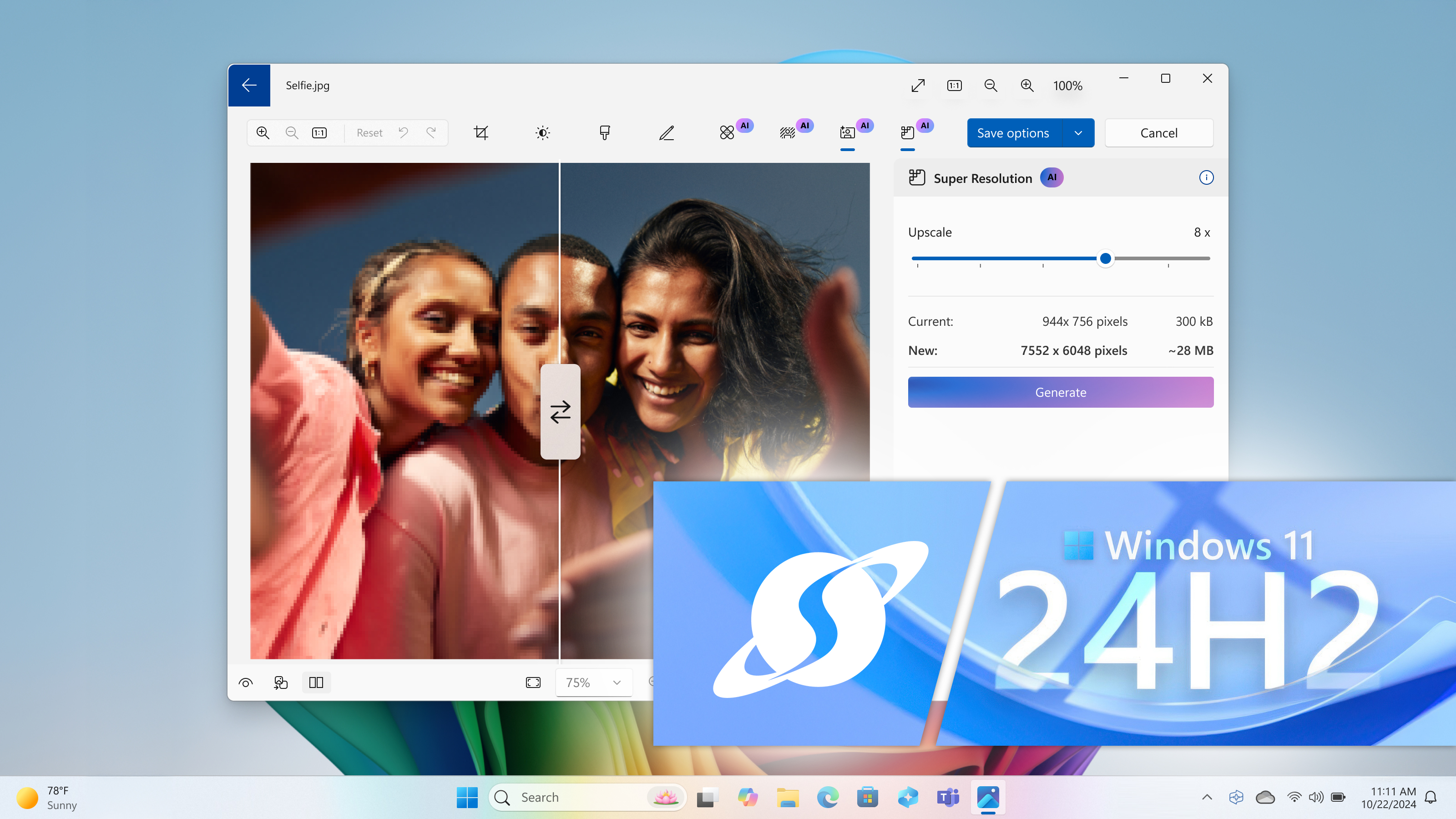The image size is (1456, 819).
Task: Open the 75% zoom dropdown
Action: pos(593,683)
